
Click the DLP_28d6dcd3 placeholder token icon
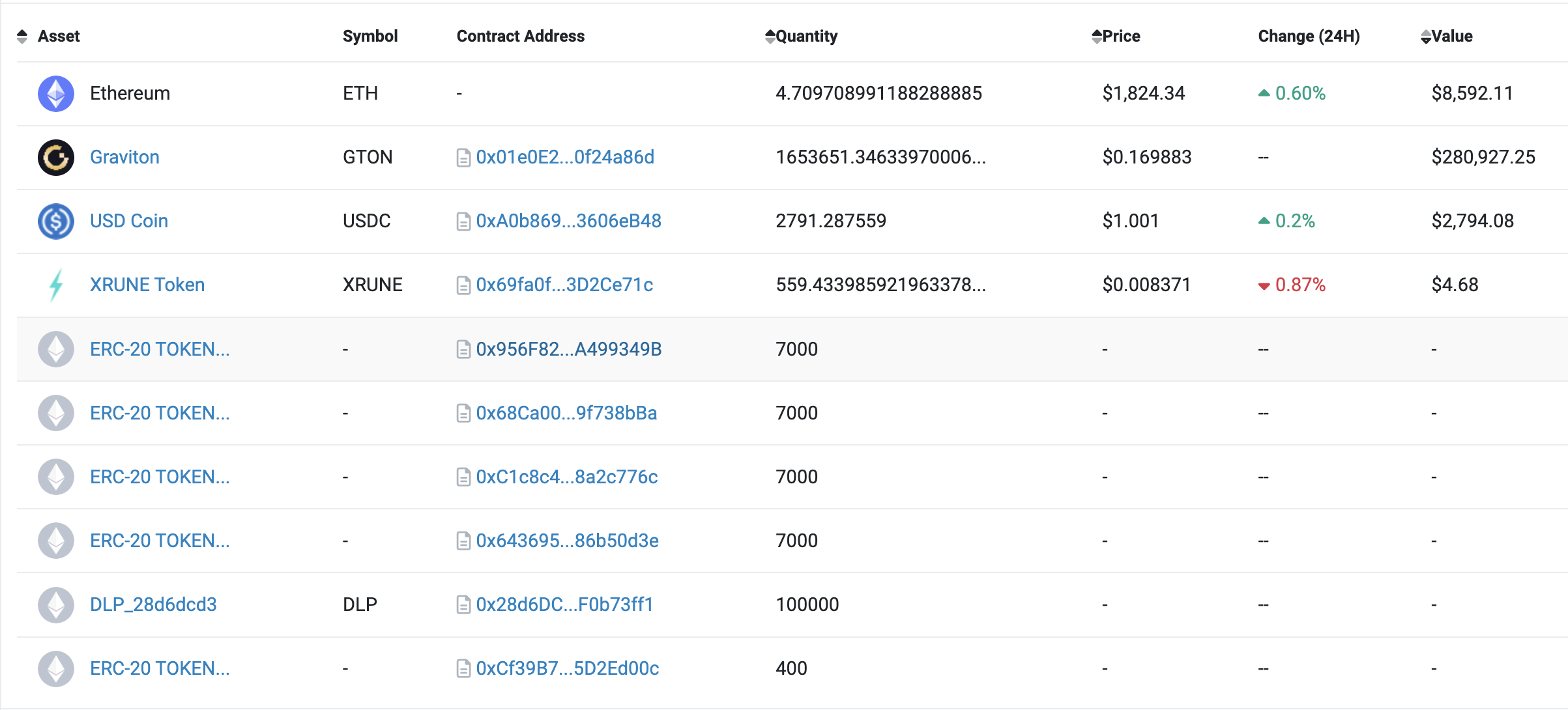[x=56, y=605]
